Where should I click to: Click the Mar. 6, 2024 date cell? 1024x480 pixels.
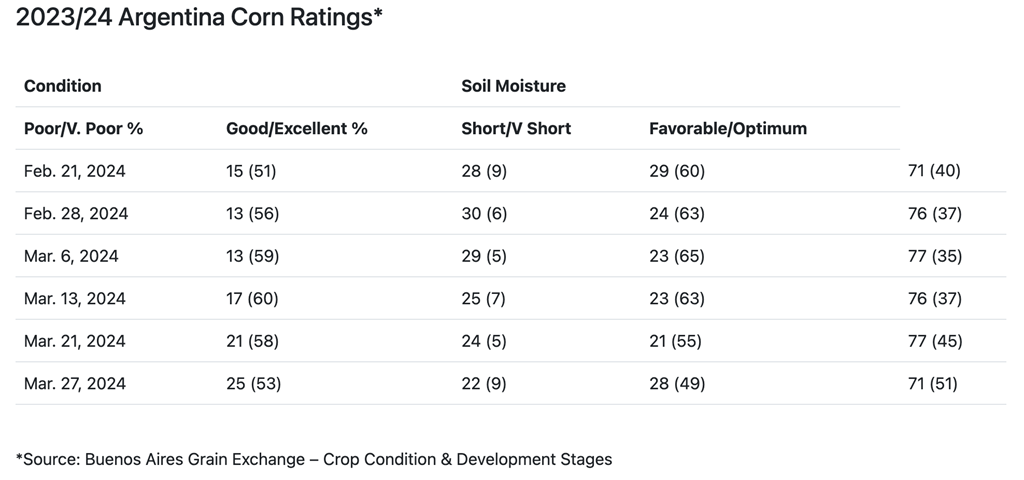tap(71, 256)
